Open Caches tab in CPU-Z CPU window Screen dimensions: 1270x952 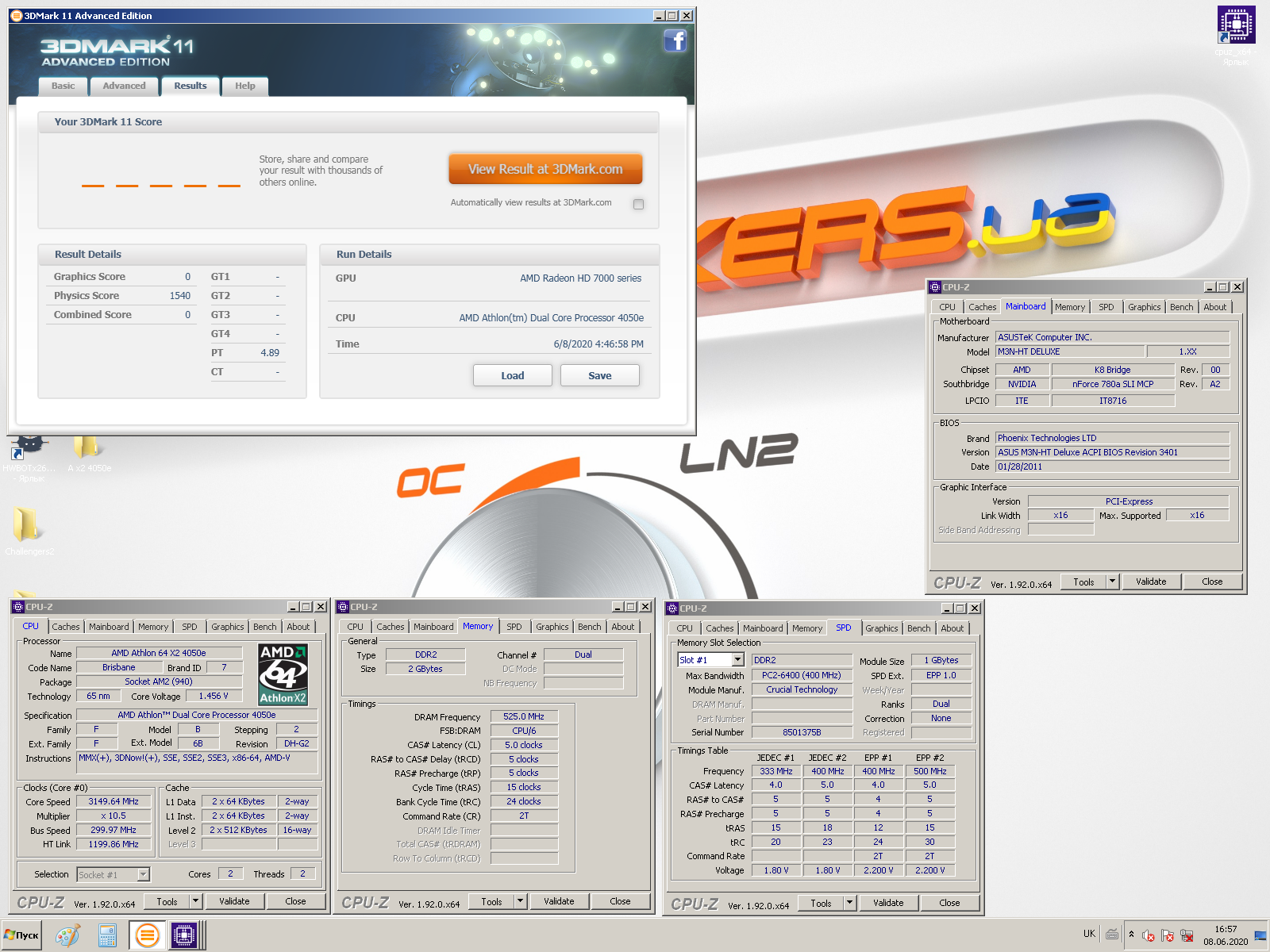click(66, 627)
